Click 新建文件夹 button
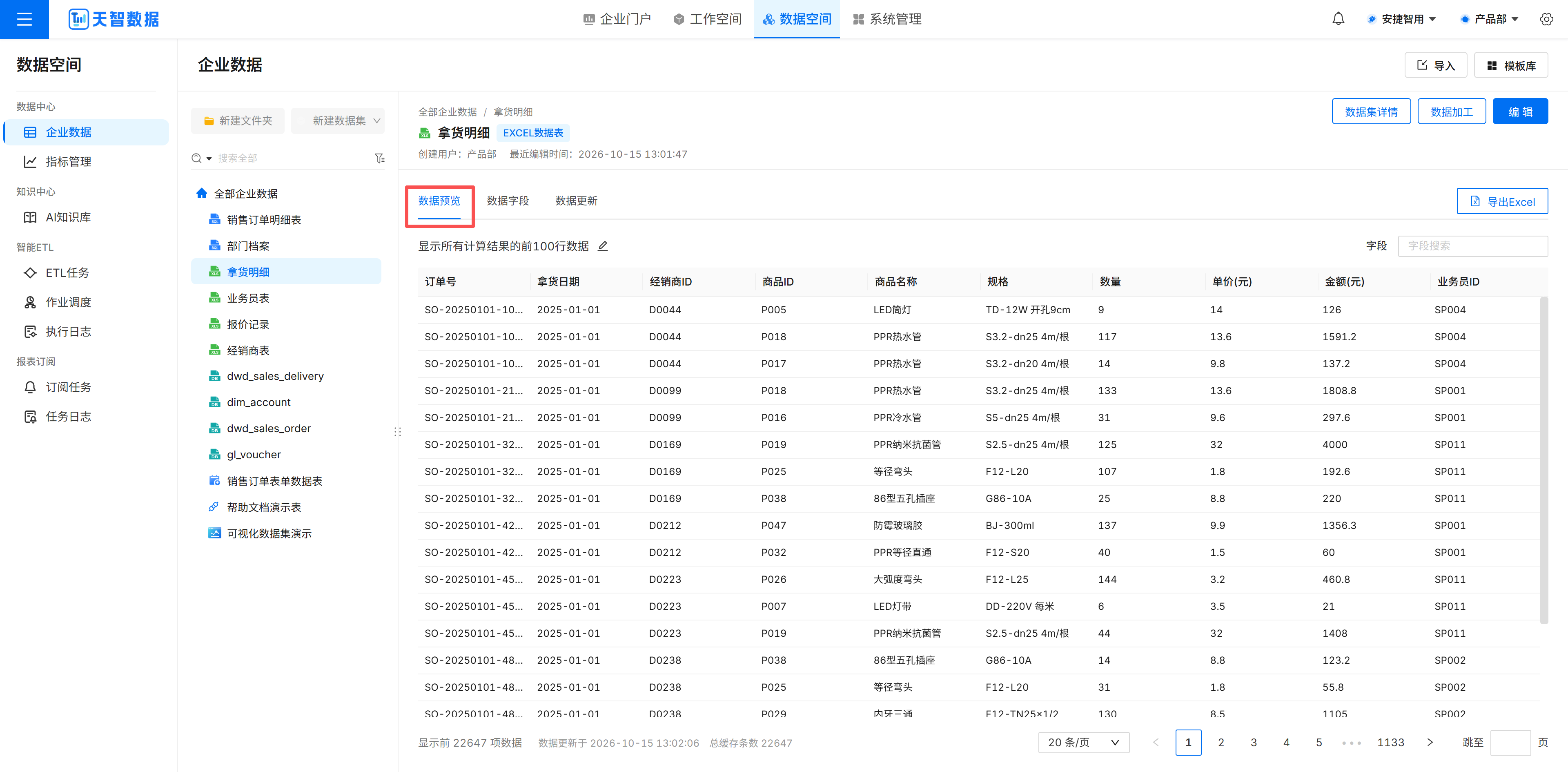The image size is (1568, 772). [x=237, y=120]
